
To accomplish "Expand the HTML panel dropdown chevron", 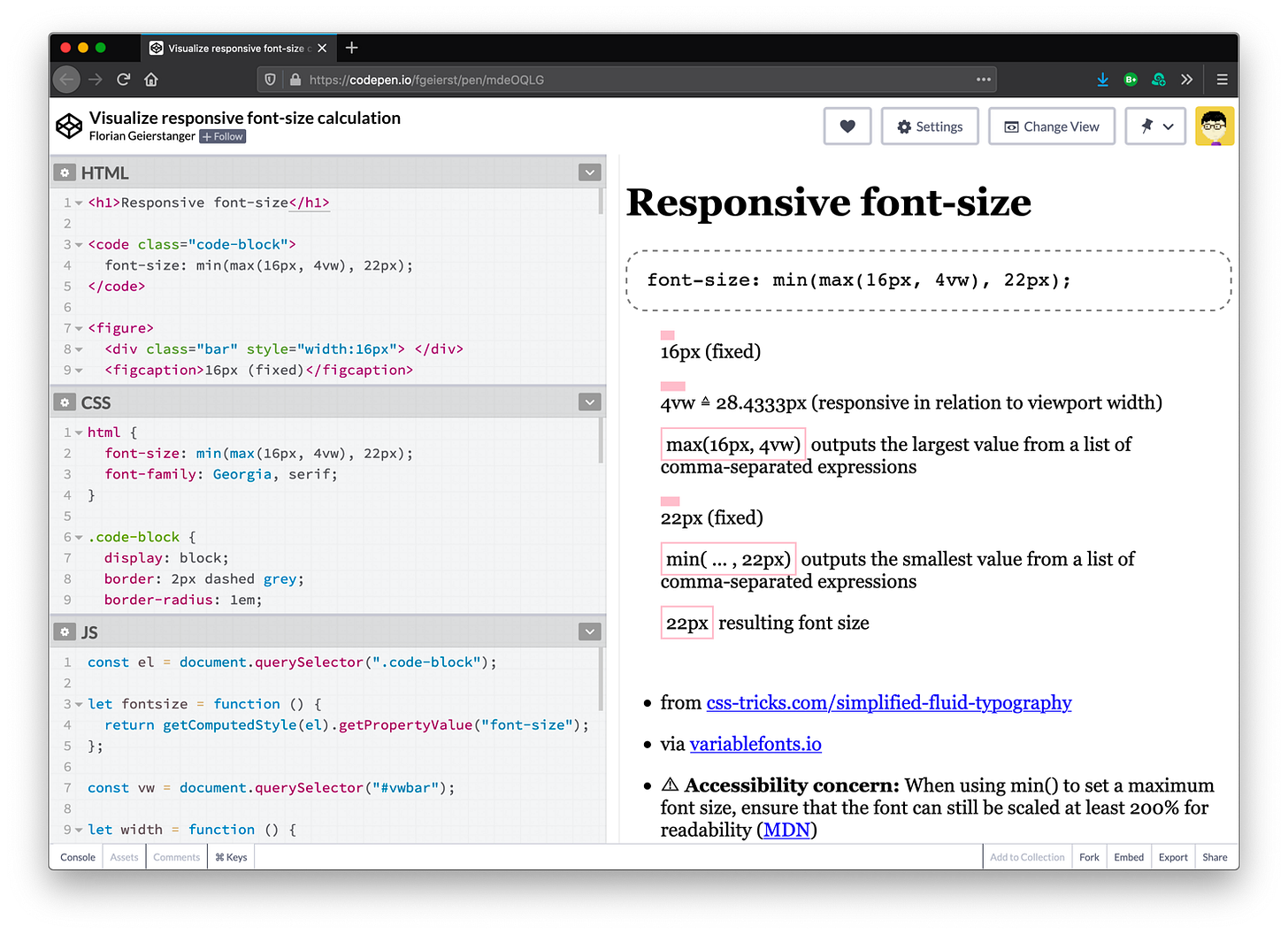I will click(x=589, y=173).
